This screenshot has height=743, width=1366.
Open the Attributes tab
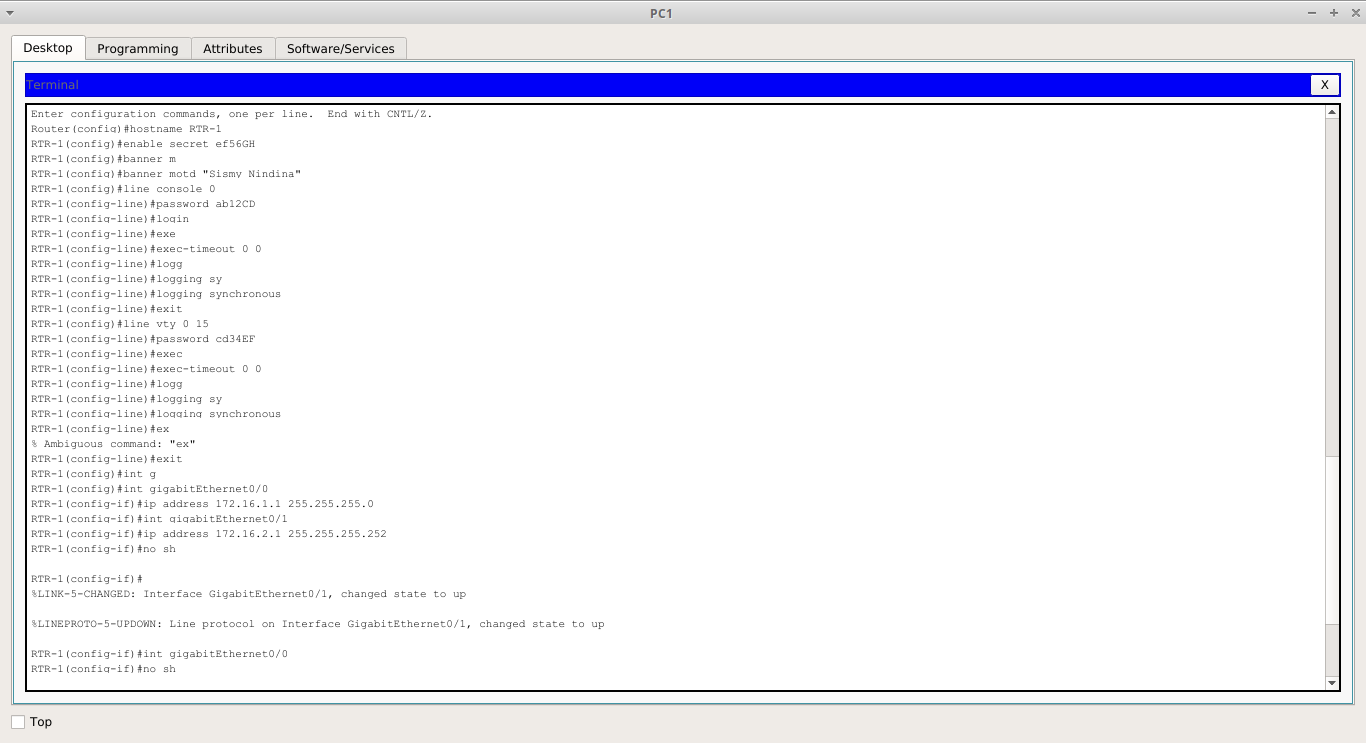[232, 48]
